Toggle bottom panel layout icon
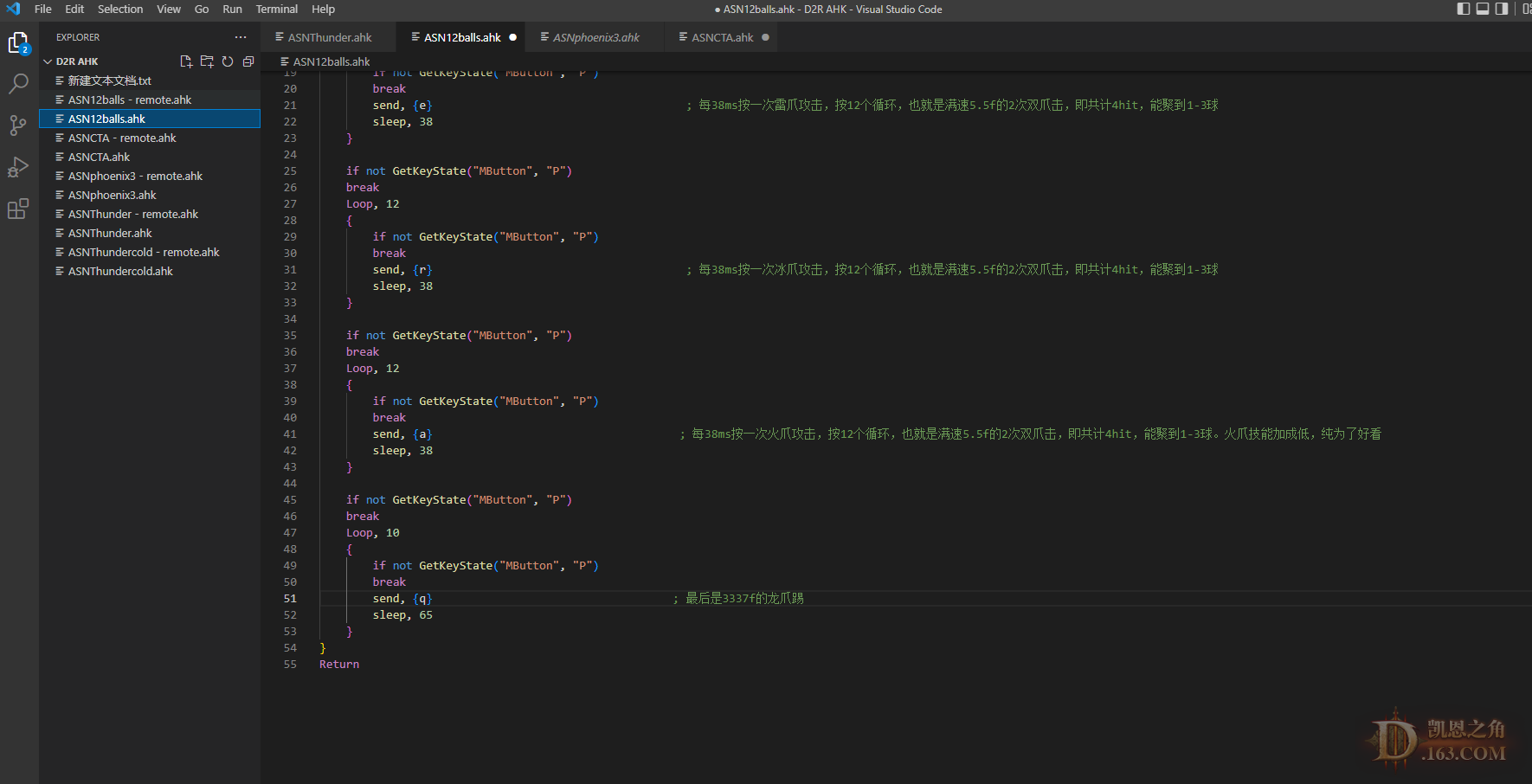Viewport: 1532px width, 784px height. (1483, 9)
